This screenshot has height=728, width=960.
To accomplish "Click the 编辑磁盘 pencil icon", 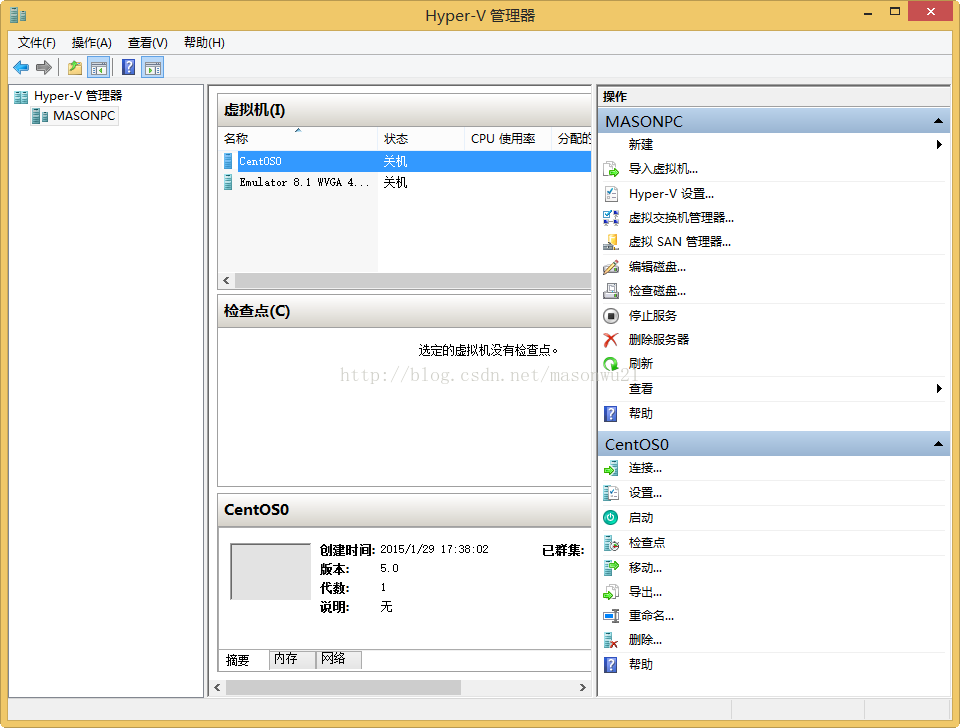I will [x=611, y=267].
